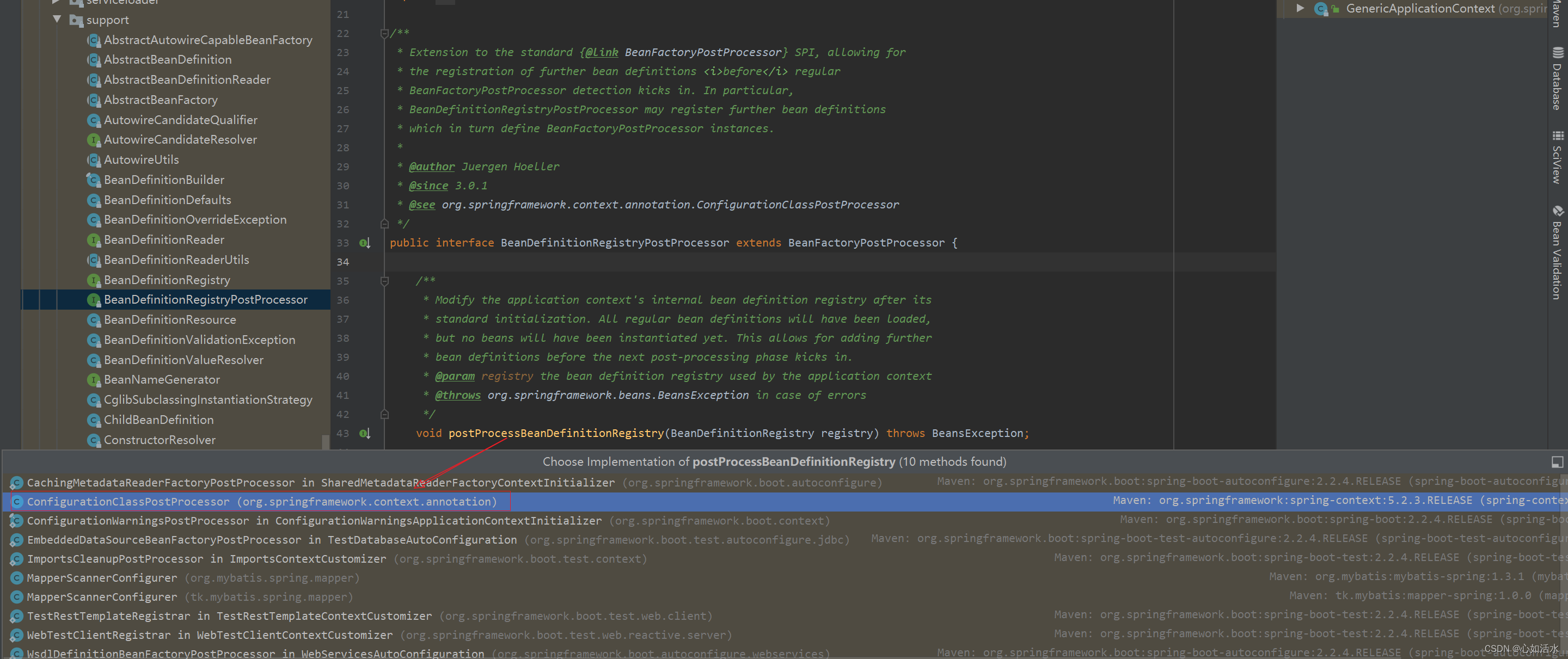Collapse the comment fold at line 35

(384, 281)
